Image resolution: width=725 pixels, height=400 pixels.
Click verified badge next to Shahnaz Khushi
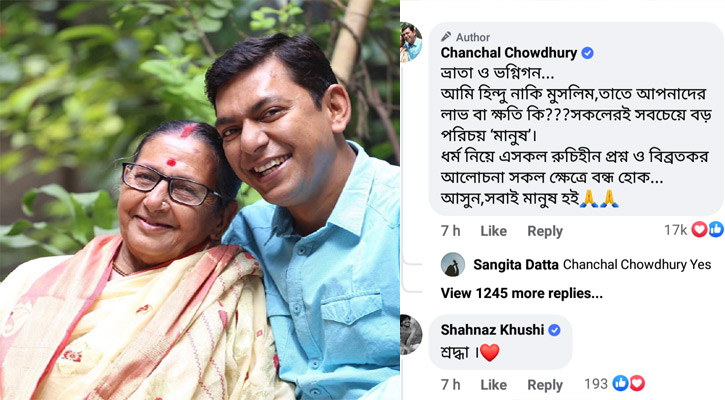coord(555,329)
